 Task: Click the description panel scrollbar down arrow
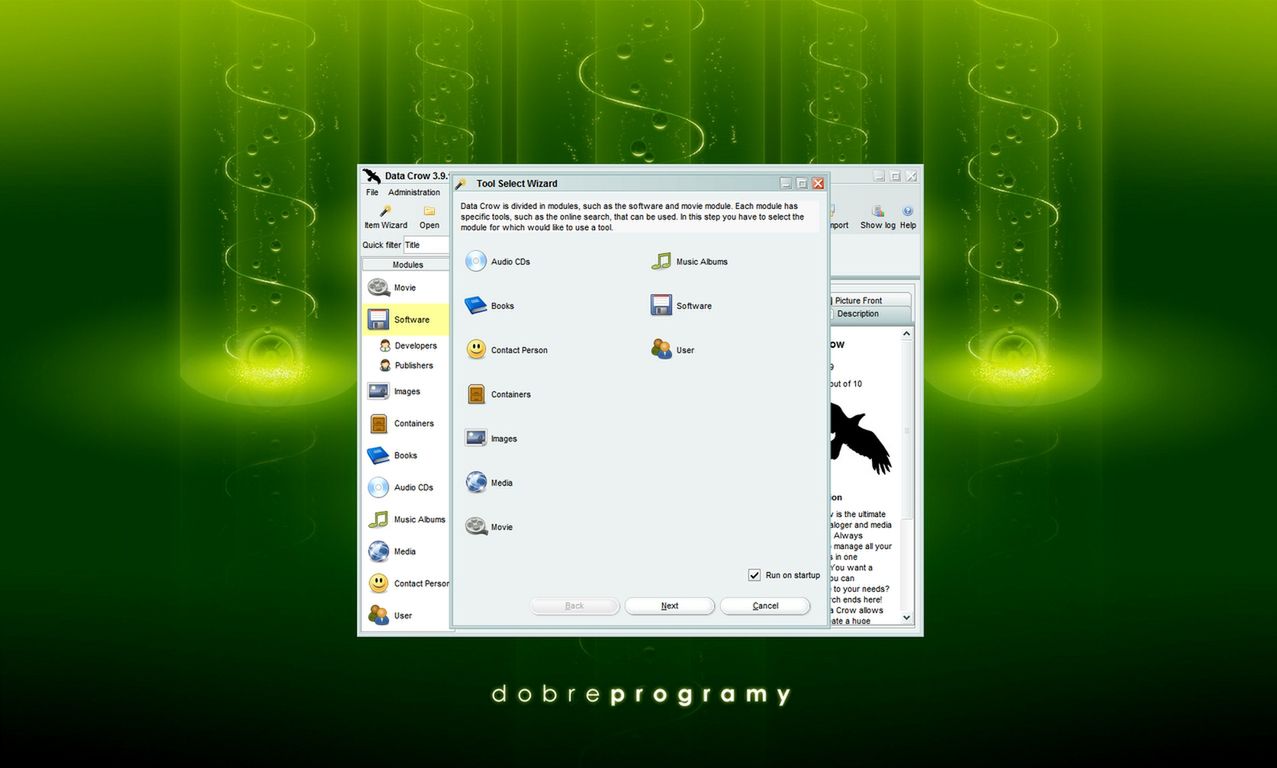pos(908,618)
